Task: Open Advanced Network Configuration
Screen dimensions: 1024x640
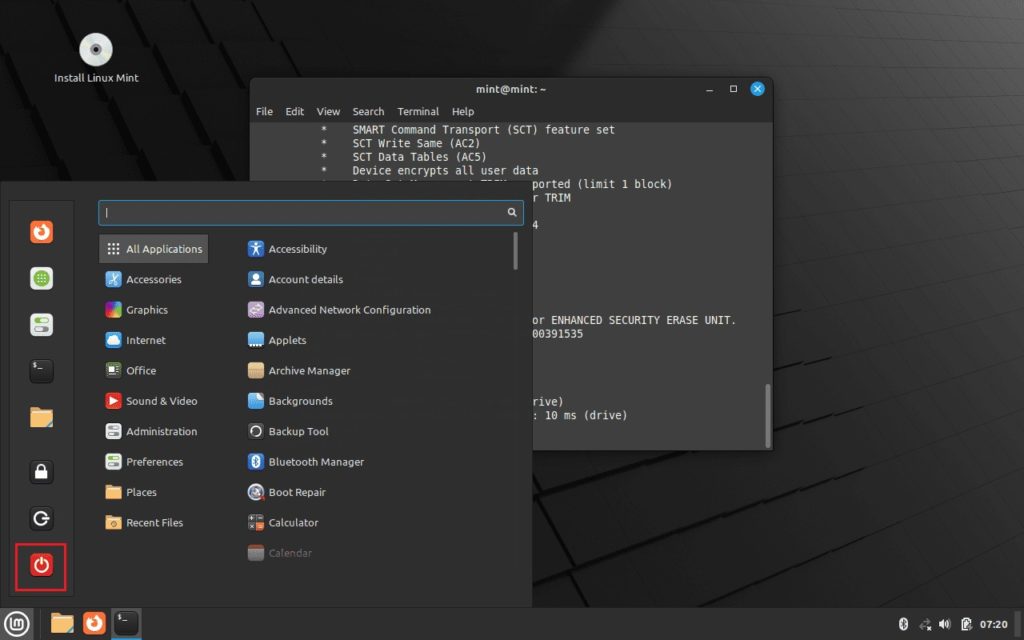Action: click(x=339, y=310)
